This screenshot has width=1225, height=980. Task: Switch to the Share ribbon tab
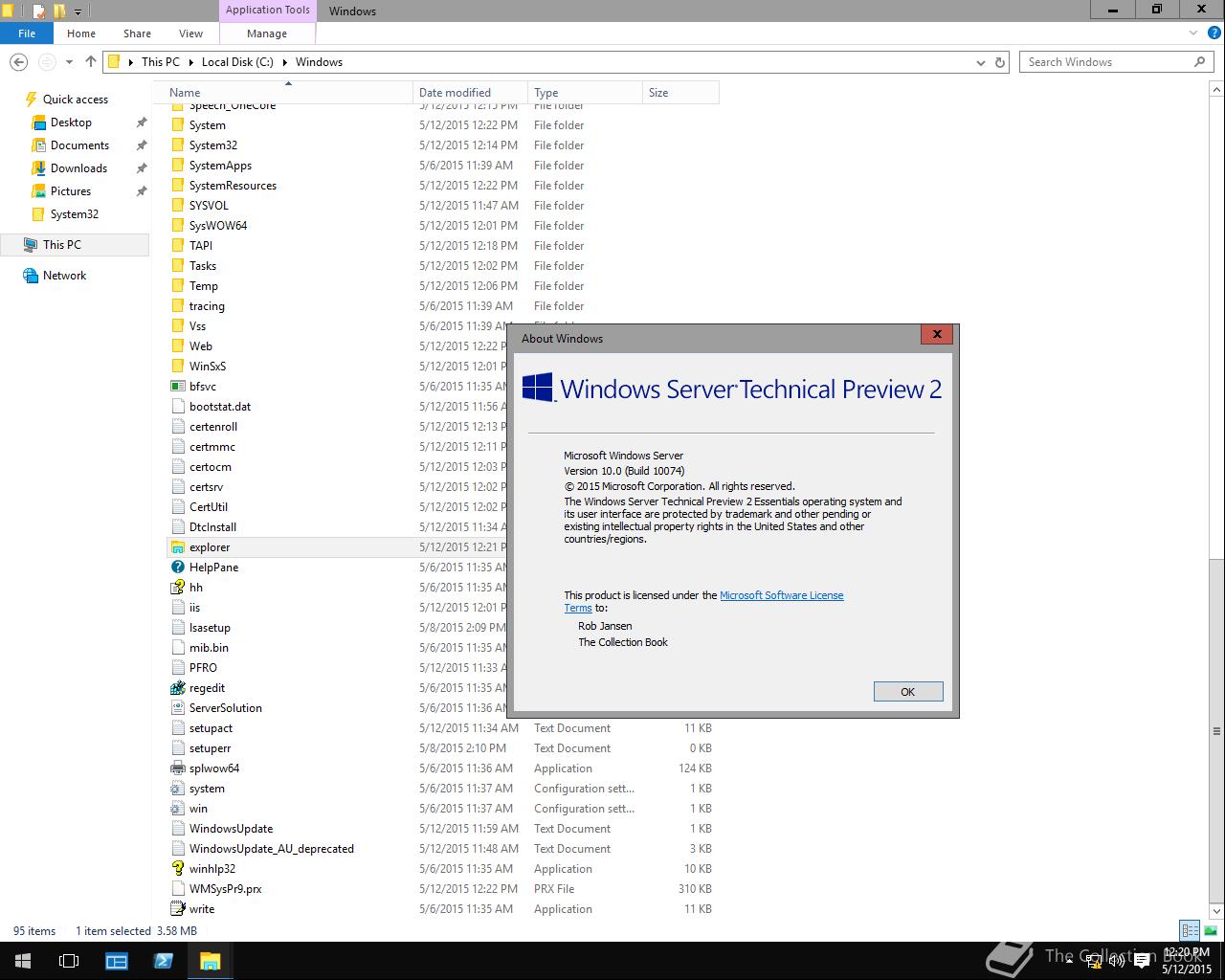[x=137, y=33]
